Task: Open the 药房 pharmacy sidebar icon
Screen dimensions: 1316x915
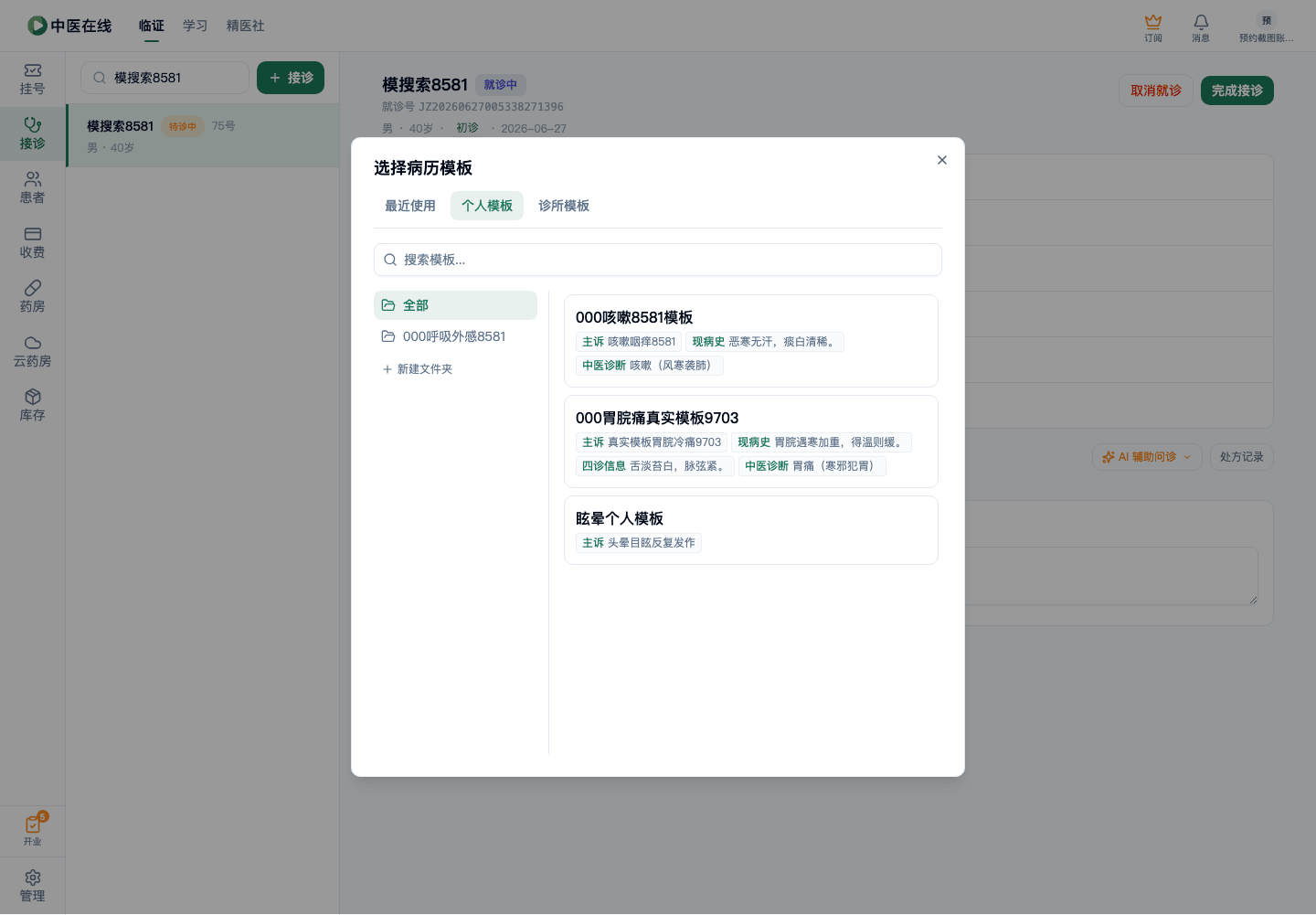Action: pyautogui.click(x=32, y=297)
